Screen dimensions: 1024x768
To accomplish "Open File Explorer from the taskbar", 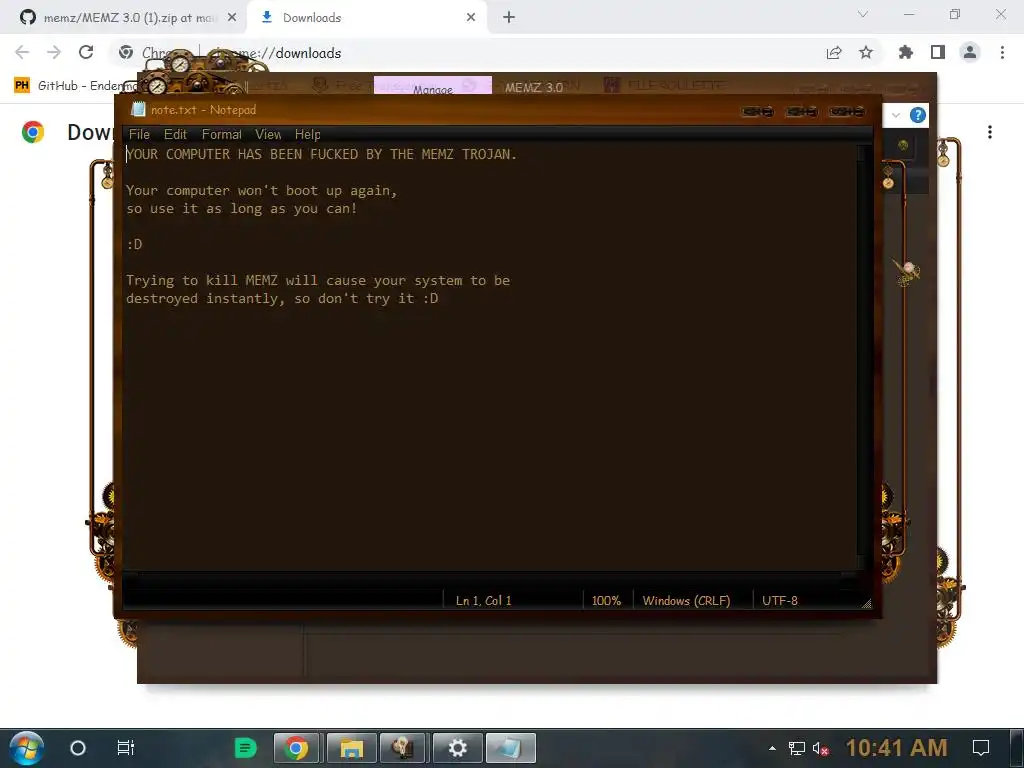I will [351, 748].
